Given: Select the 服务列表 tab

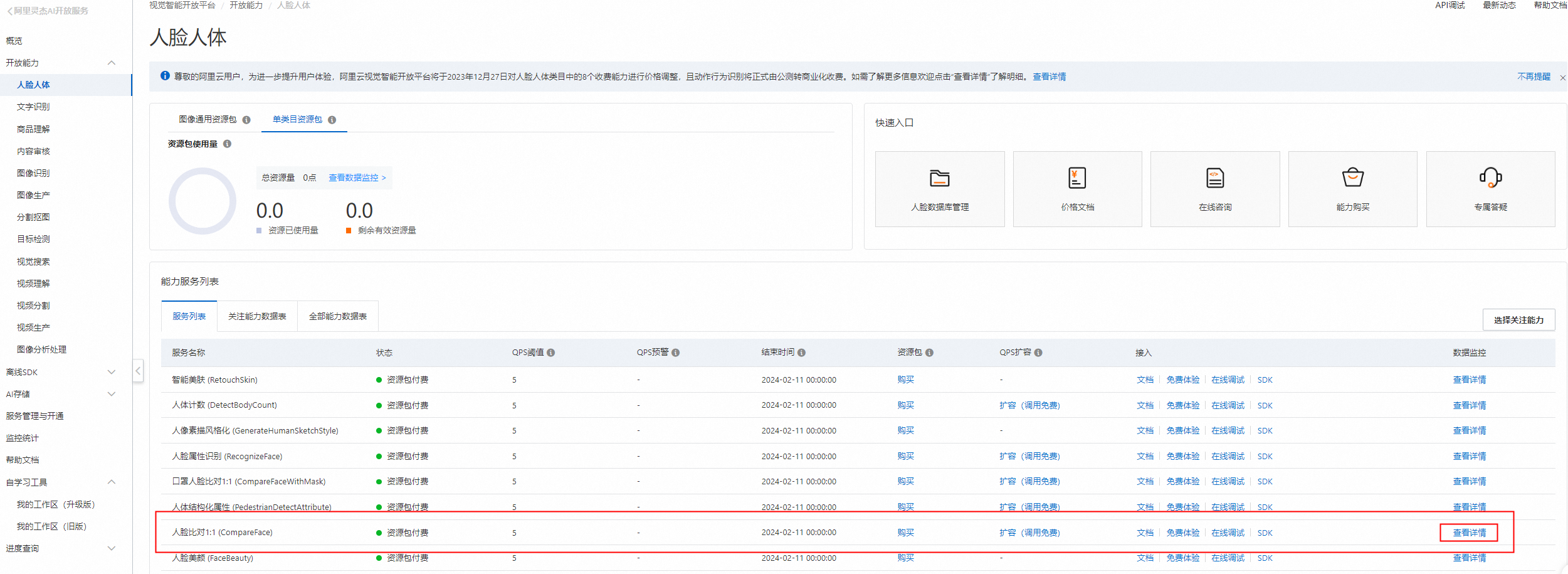Looking at the screenshot, I should [189, 316].
